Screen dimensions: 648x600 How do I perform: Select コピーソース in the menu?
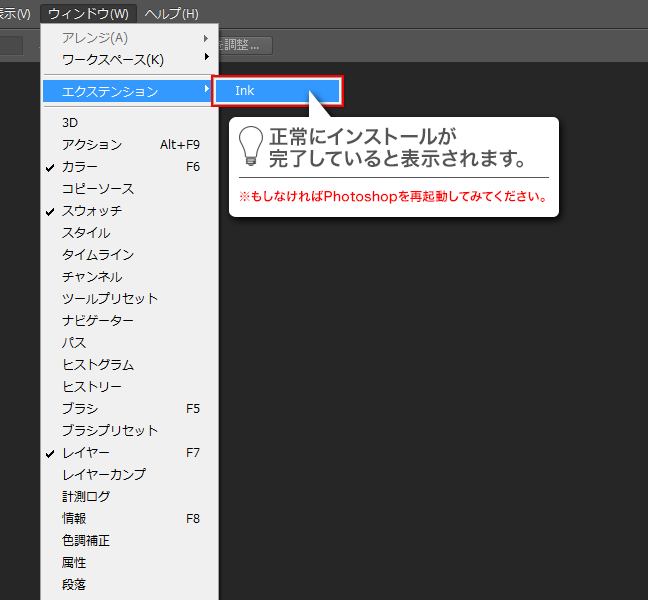click(x=98, y=189)
